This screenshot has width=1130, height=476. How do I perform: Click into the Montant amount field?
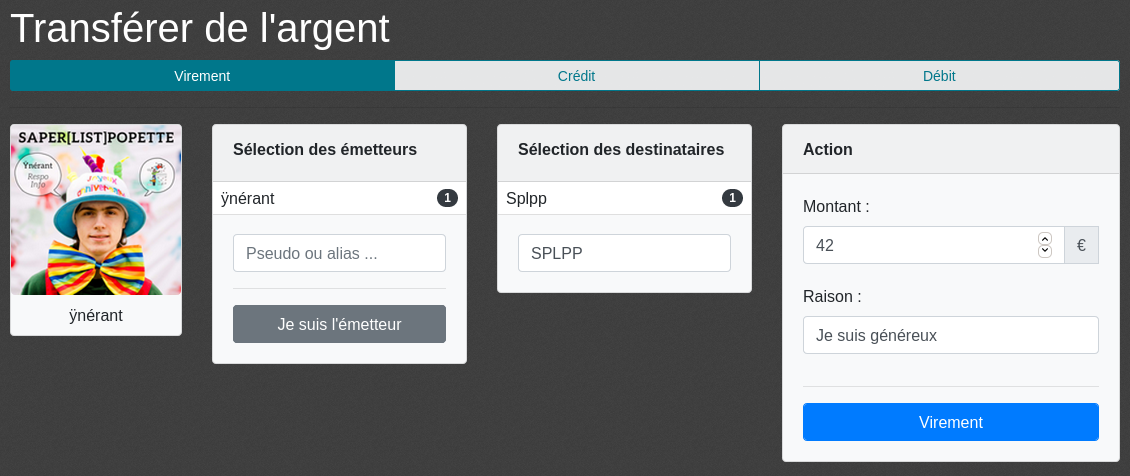coord(920,245)
